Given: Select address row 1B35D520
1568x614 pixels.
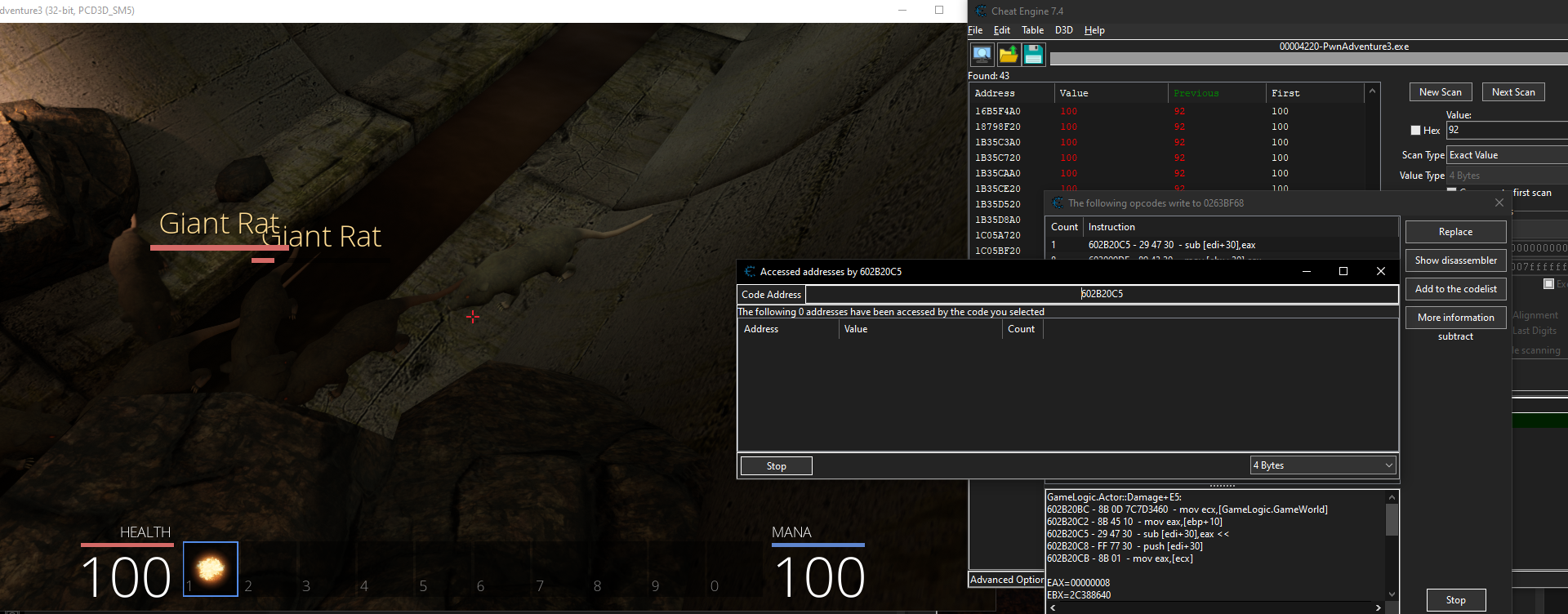Looking at the screenshot, I should click(1006, 204).
